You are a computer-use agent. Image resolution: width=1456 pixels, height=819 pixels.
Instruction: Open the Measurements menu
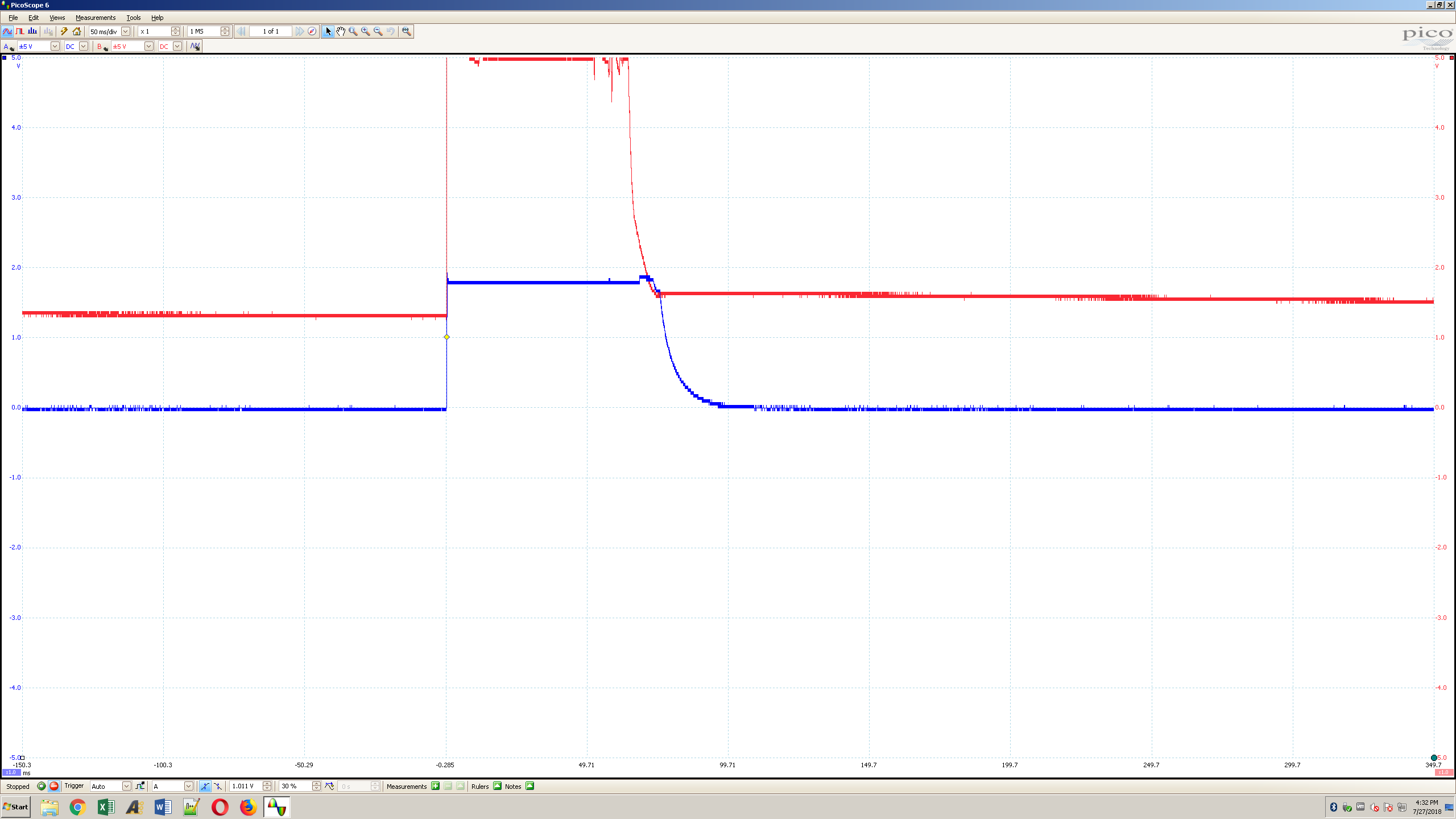tap(95, 18)
